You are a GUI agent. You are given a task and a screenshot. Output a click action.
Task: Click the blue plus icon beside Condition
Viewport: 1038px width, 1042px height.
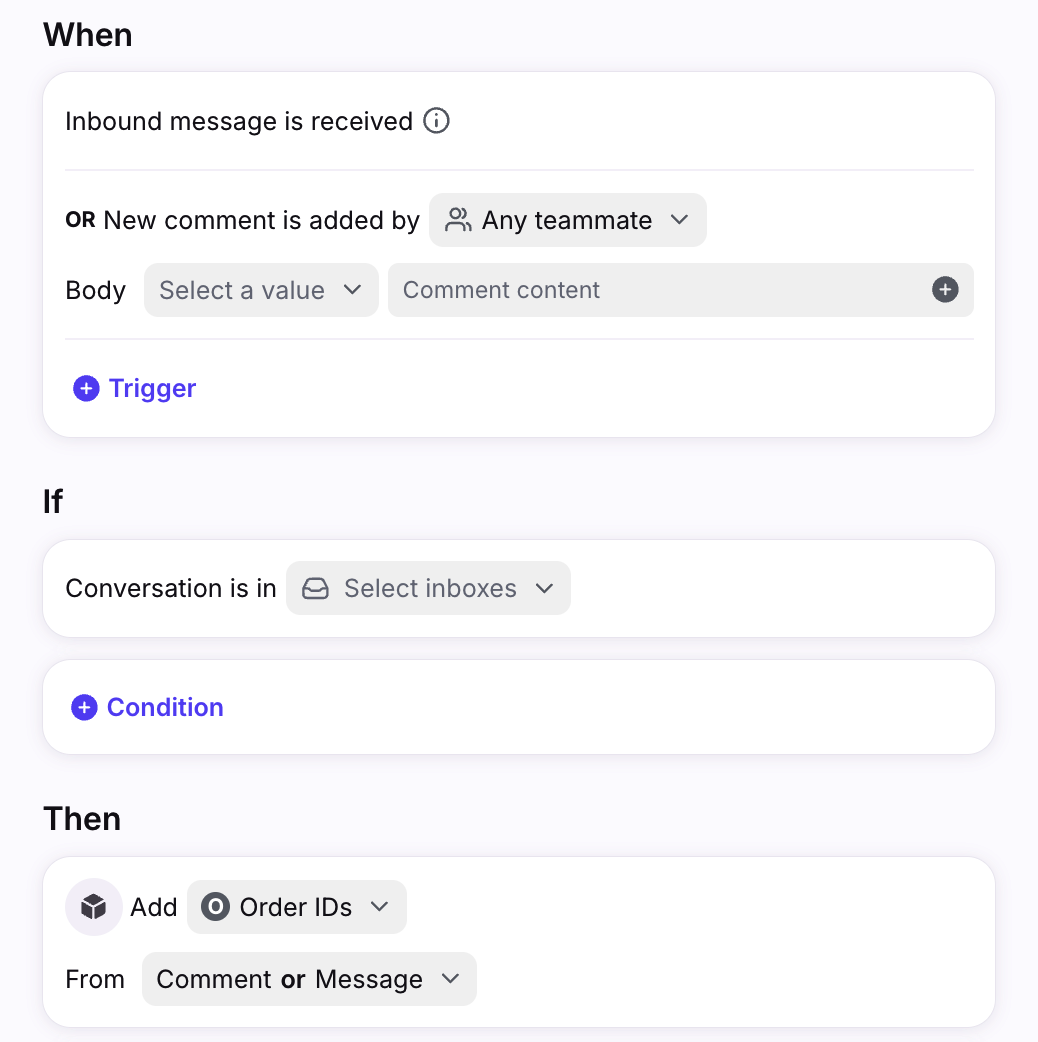tap(84, 708)
